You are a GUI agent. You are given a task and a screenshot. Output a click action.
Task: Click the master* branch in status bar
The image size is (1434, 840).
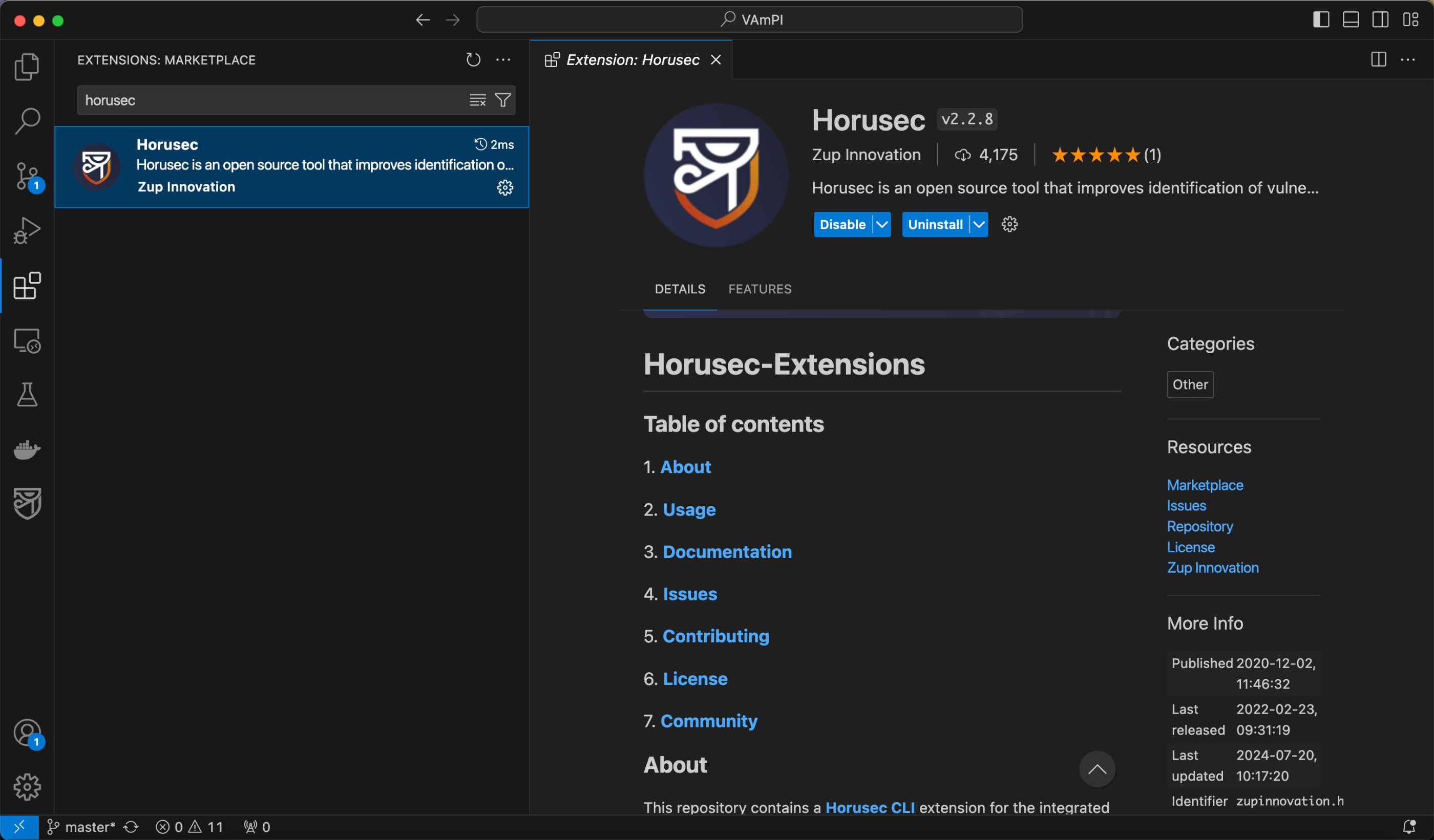(x=81, y=827)
